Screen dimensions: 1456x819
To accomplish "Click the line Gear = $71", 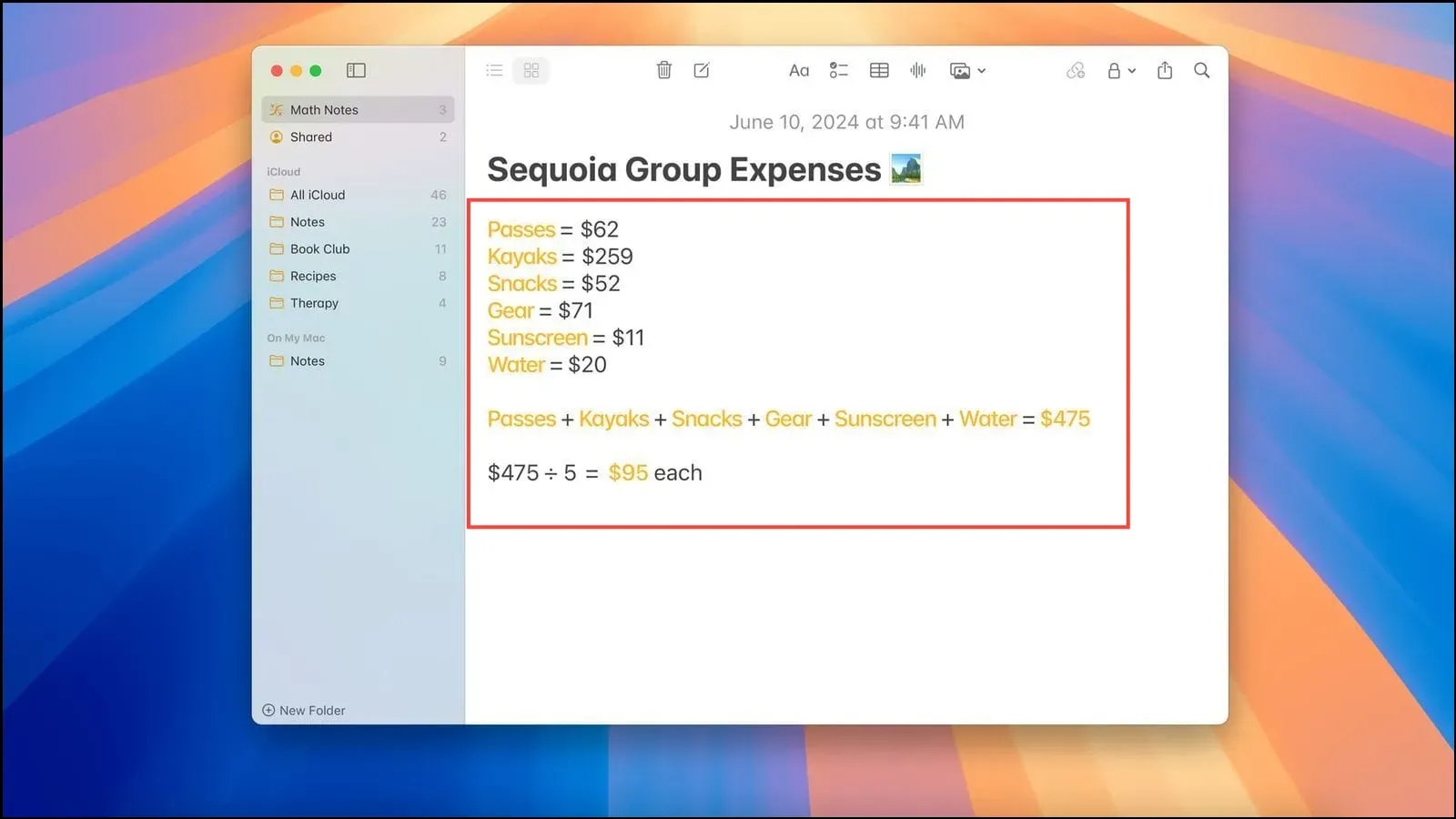I will click(x=541, y=310).
